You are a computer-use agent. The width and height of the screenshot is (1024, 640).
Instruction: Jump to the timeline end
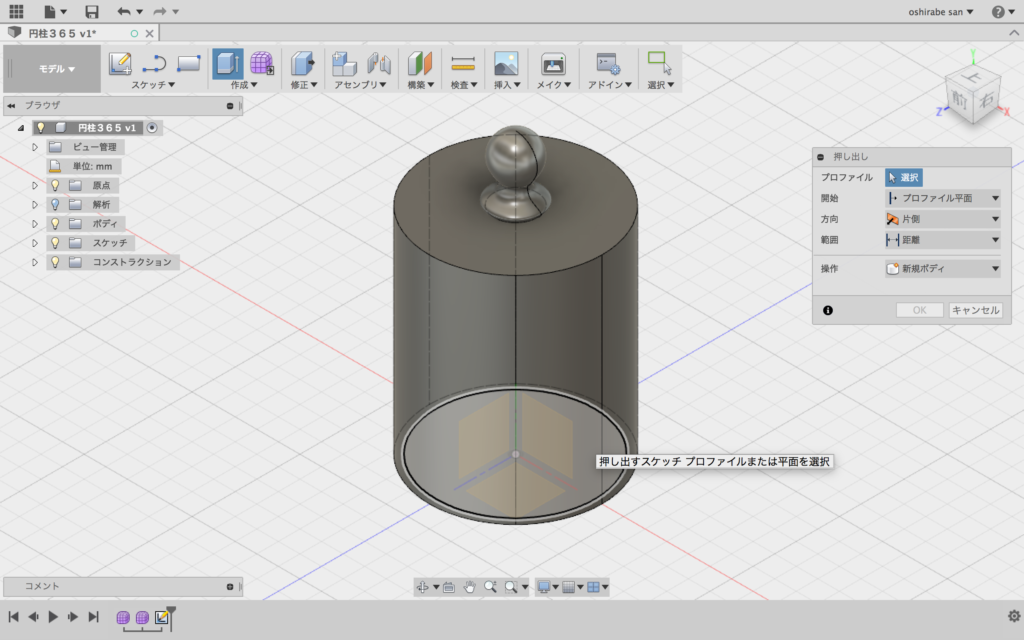(93, 616)
